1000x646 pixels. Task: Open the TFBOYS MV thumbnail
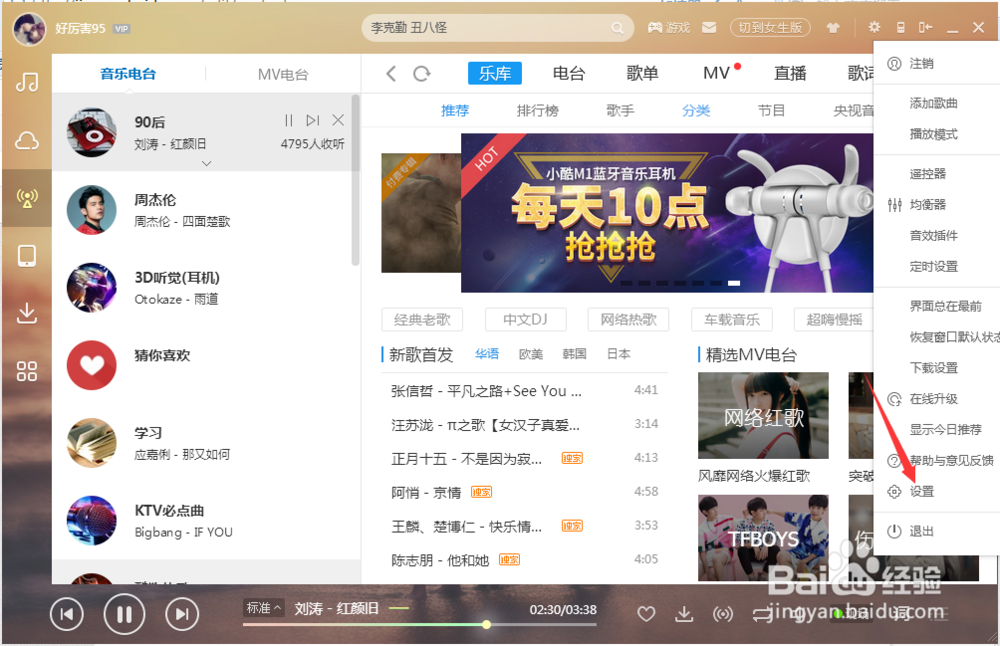tap(763, 538)
